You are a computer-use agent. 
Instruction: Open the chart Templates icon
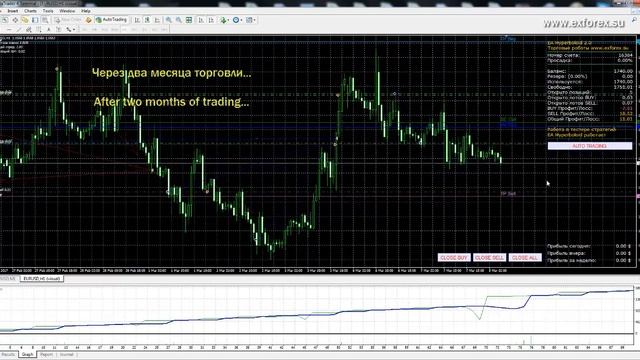point(249,20)
